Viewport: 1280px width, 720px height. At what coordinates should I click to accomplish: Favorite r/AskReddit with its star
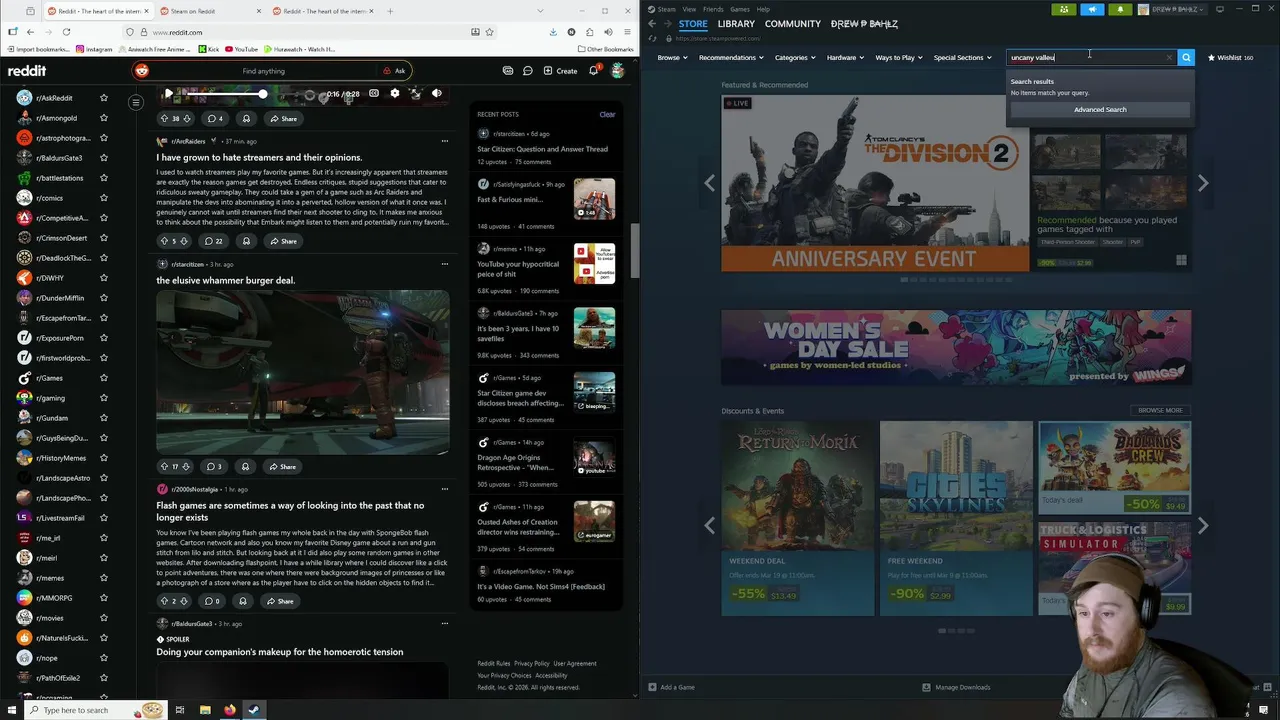[x=104, y=98]
